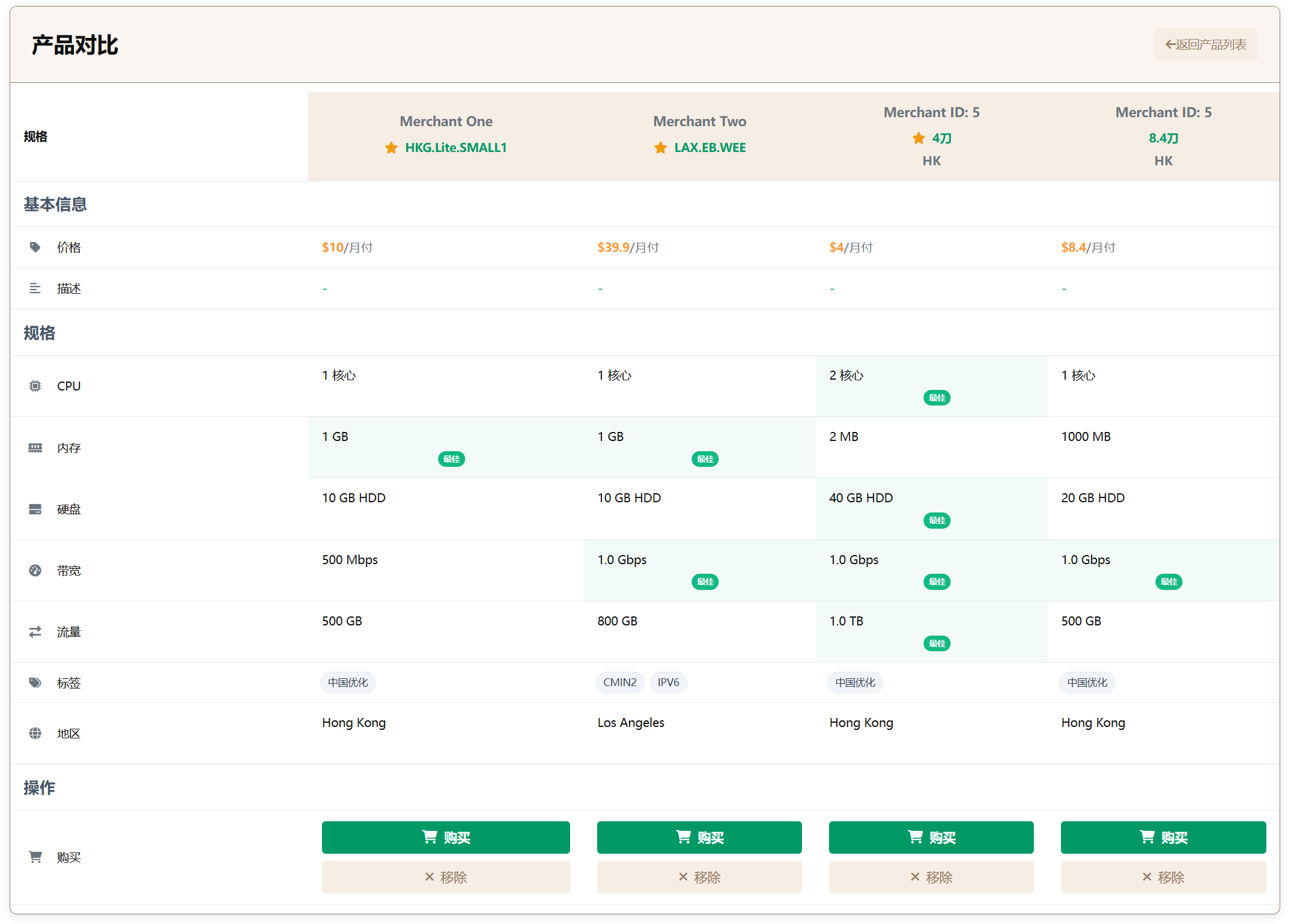Click the Merchant One header name

pos(446,121)
